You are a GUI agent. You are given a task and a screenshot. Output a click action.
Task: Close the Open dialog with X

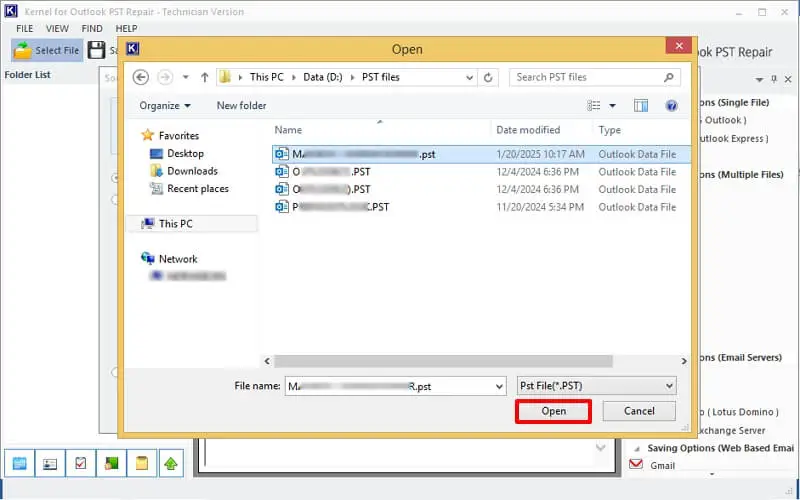pyautogui.click(x=679, y=46)
